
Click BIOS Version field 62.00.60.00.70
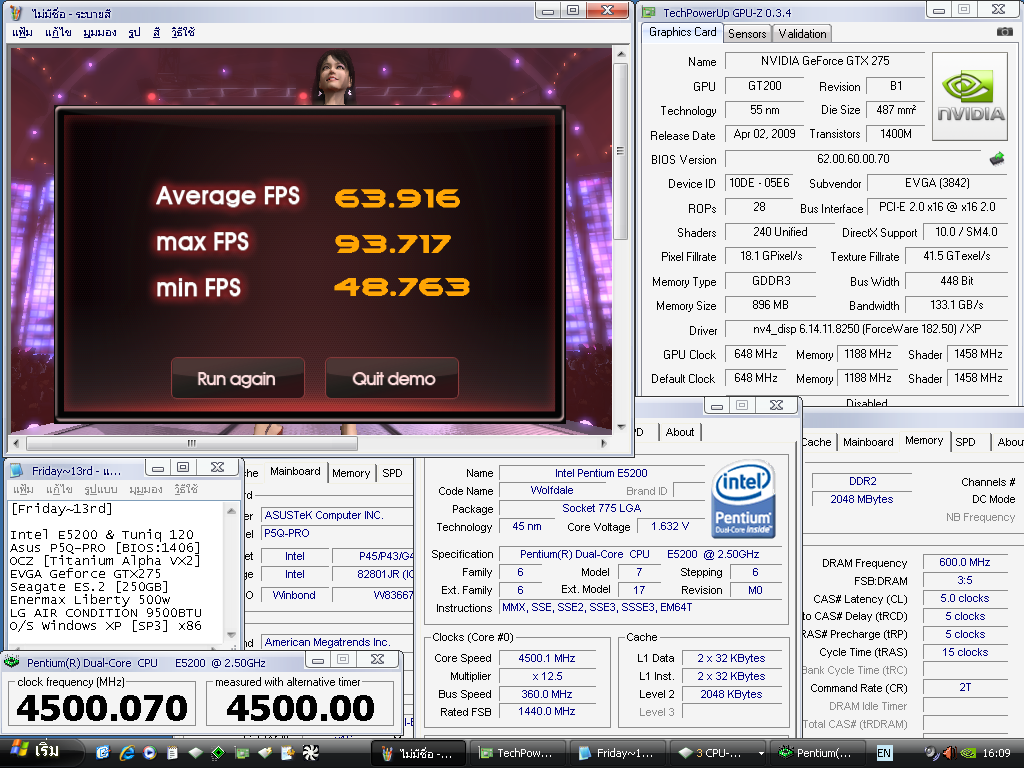click(853, 159)
